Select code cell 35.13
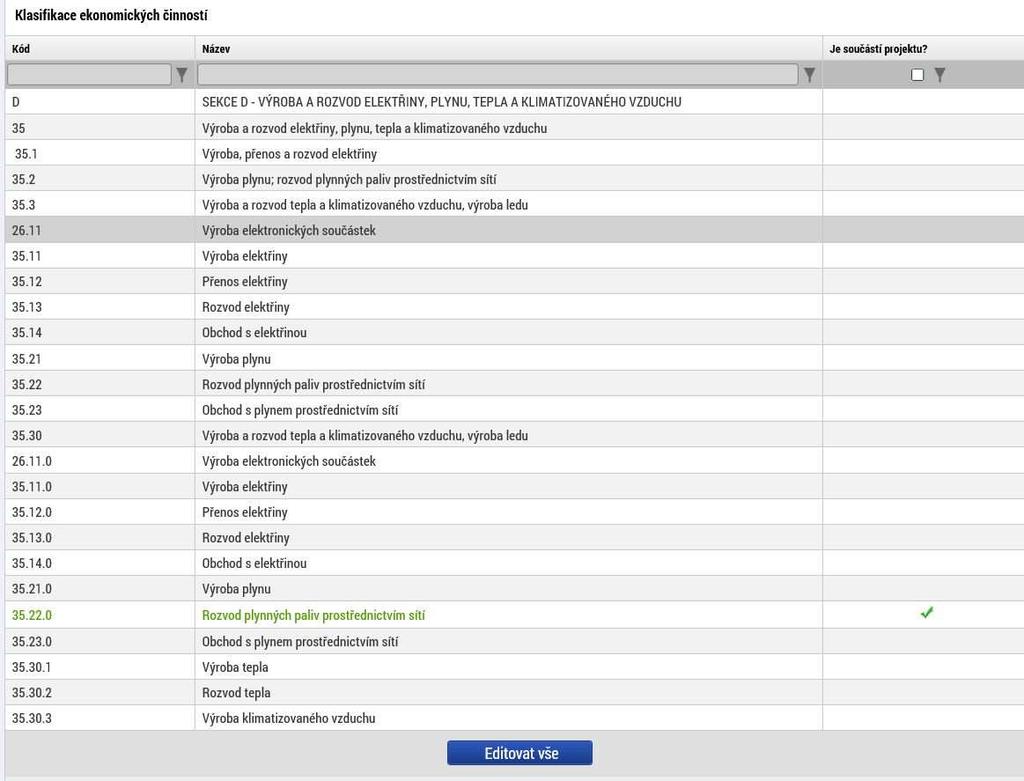 tap(27, 307)
